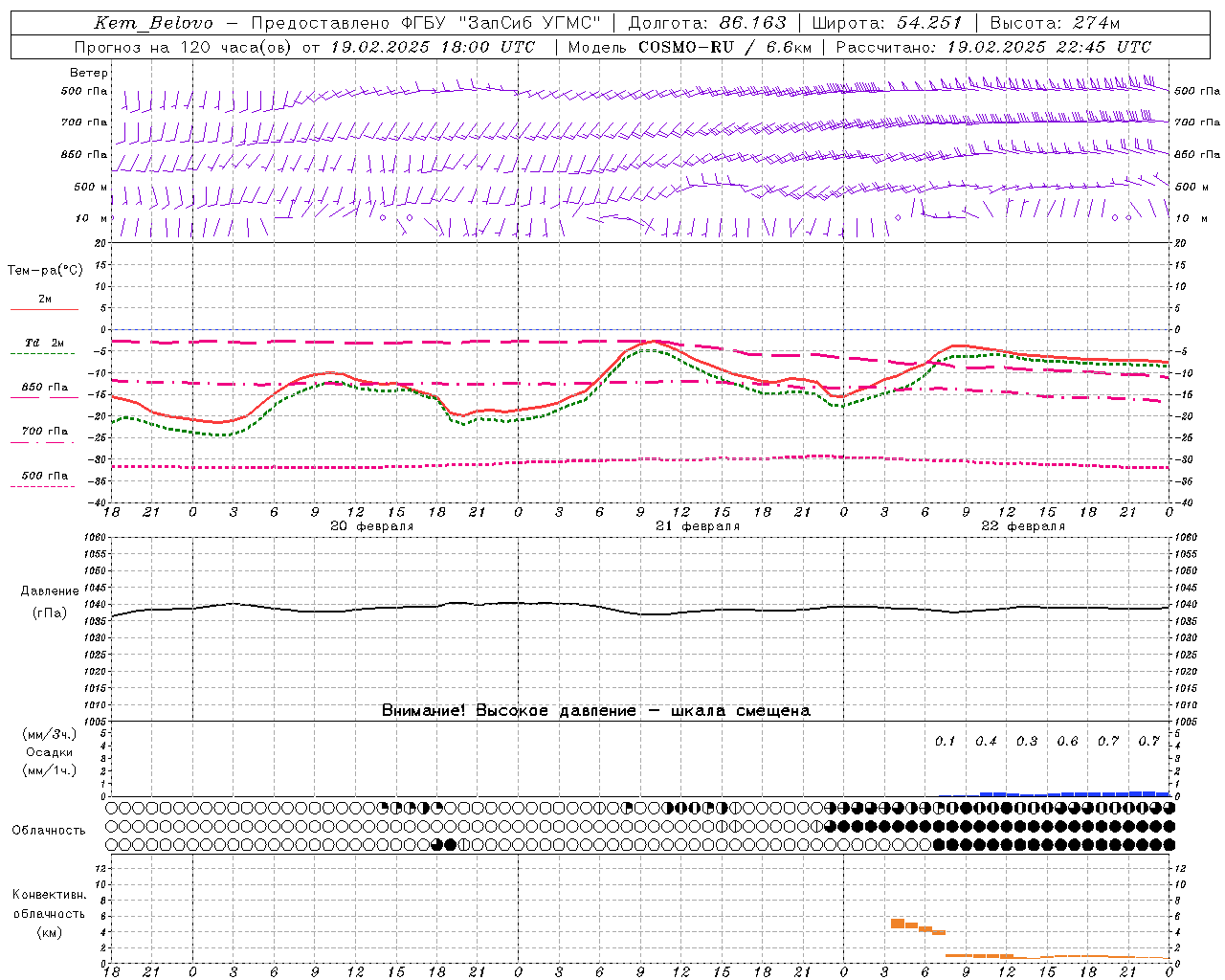Click the 850 гПа temperature legend entry
This screenshot has width=1225, height=980.
45,388
